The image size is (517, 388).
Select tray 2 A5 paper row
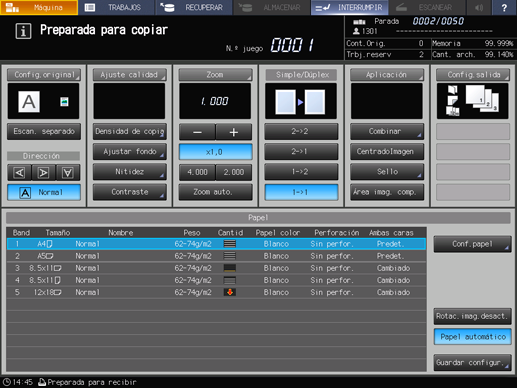point(216,256)
